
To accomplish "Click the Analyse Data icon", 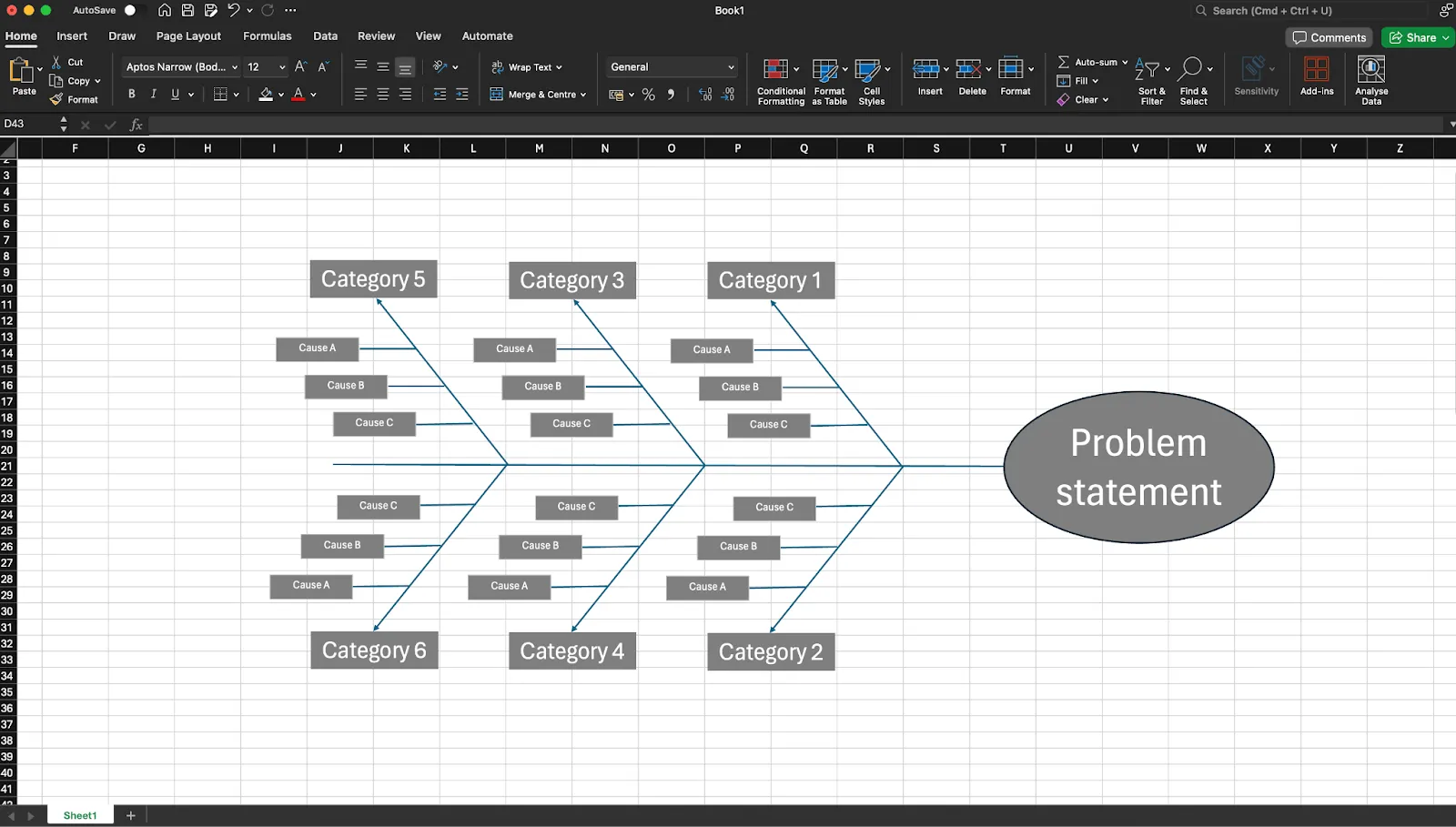I will tap(1370, 69).
